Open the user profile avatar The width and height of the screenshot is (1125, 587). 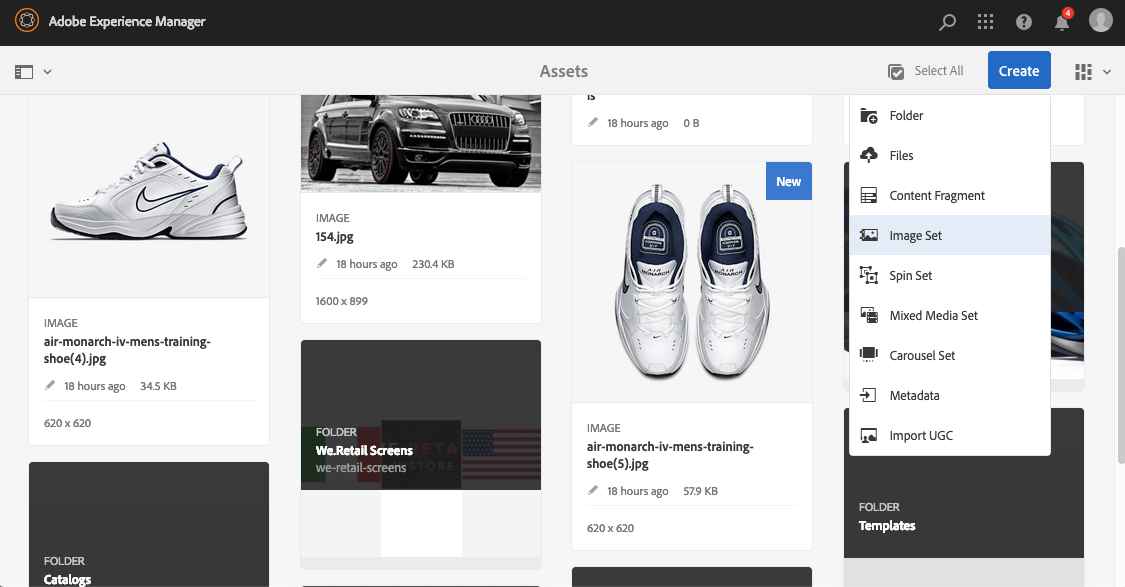[1101, 20]
